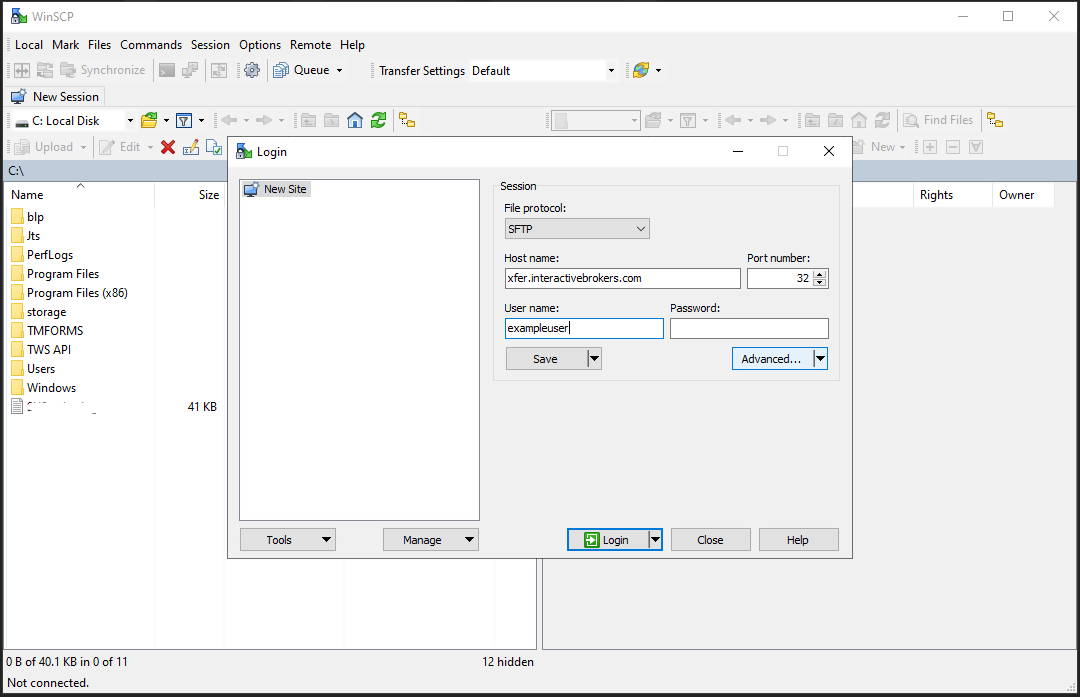Click the remote panel Filter icon

(x=688, y=121)
